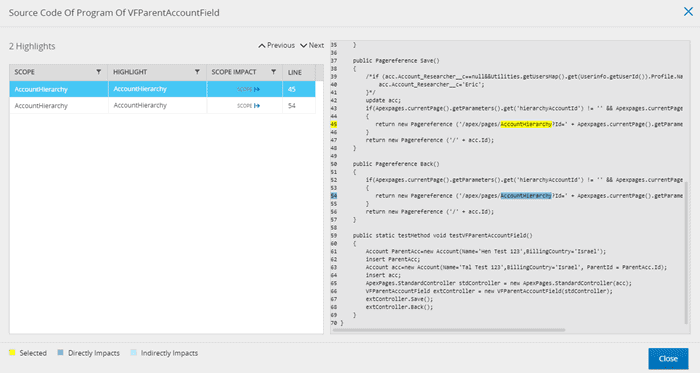Go to Previous highlight
This screenshot has width=700, height=373.
click(276, 46)
